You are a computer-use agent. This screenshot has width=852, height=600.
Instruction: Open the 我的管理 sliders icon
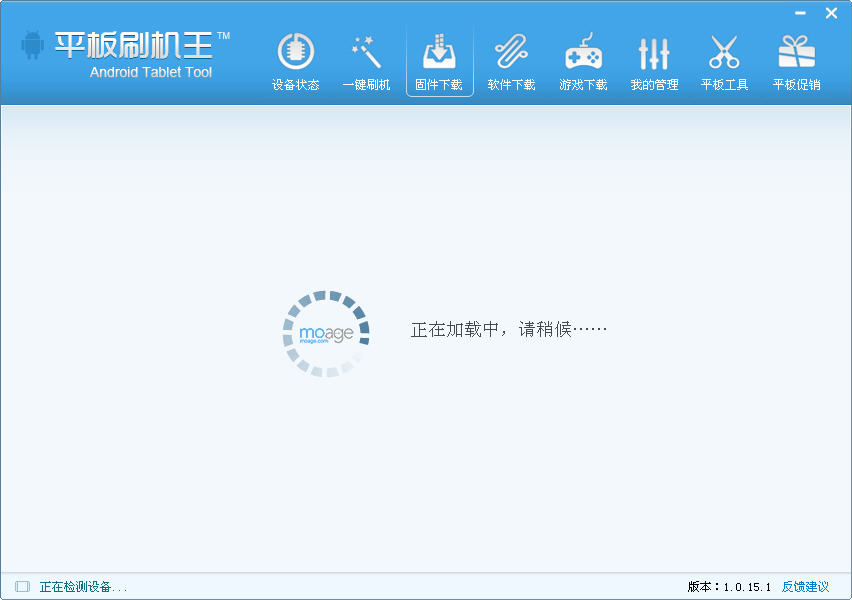pos(654,51)
